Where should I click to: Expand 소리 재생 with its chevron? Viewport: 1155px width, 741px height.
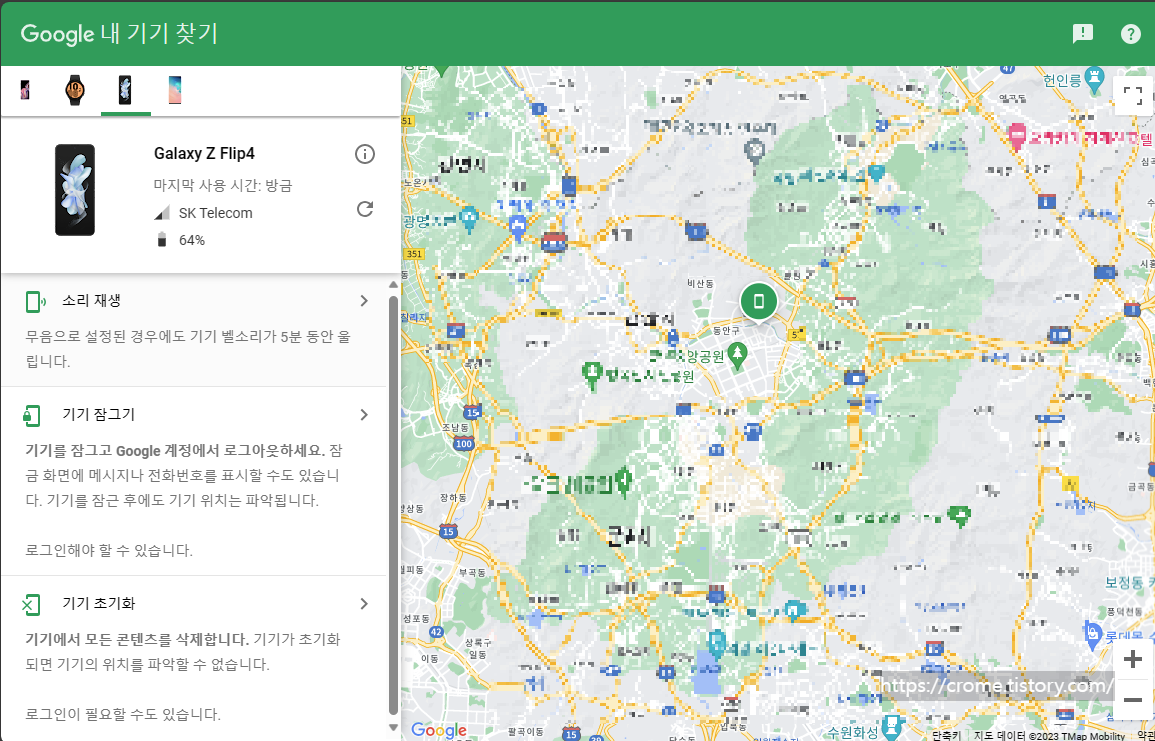(x=364, y=301)
